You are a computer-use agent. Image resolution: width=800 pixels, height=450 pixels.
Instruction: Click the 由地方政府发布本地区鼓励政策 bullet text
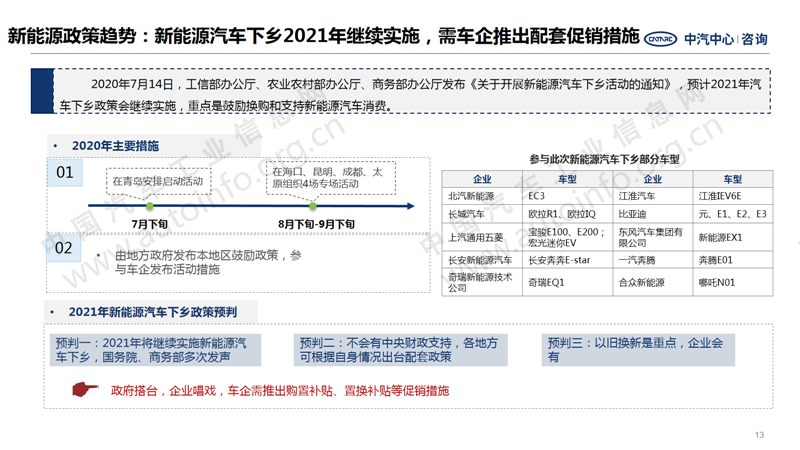[x=208, y=262]
